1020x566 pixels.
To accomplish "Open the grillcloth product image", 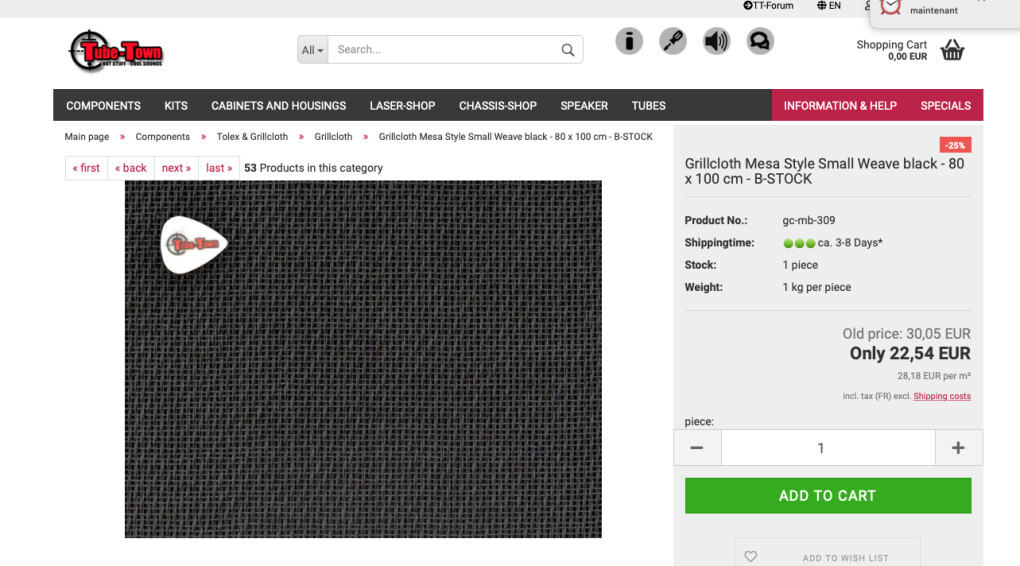I will click(363, 359).
